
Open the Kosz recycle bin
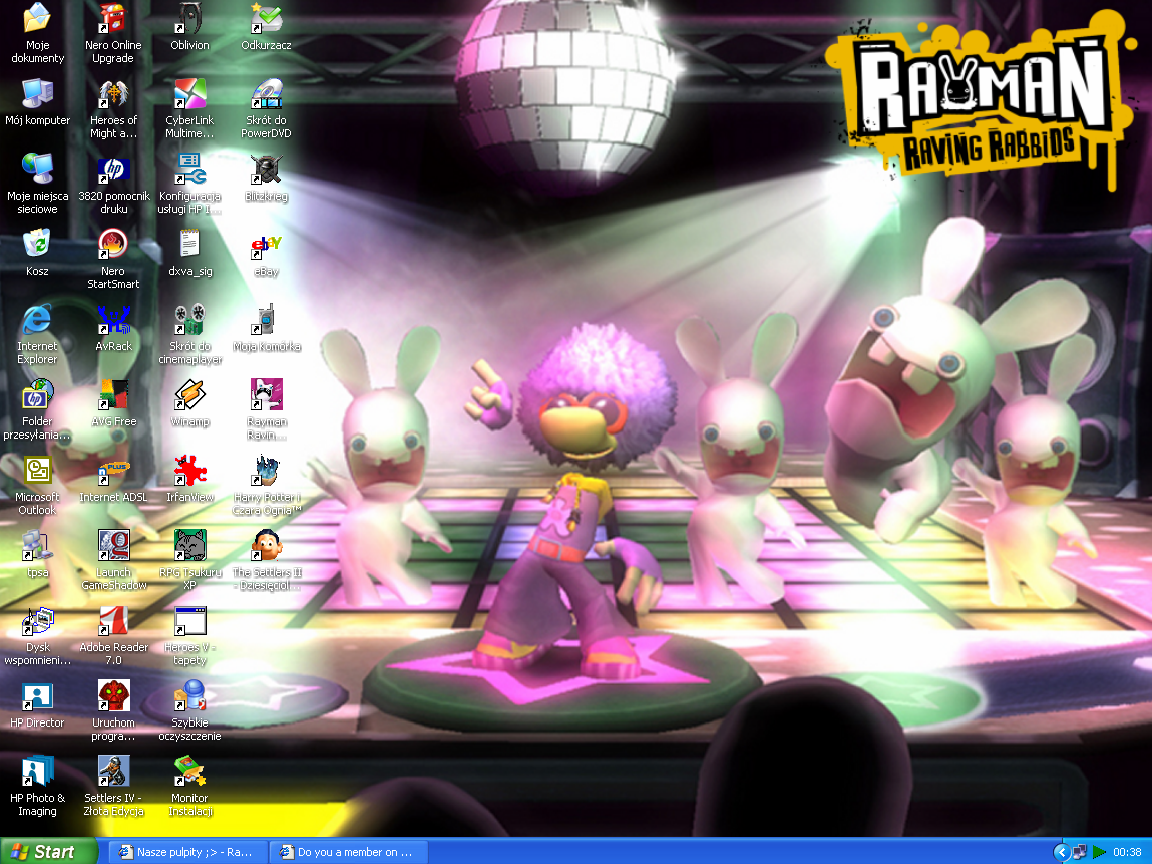click(x=37, y=244)
